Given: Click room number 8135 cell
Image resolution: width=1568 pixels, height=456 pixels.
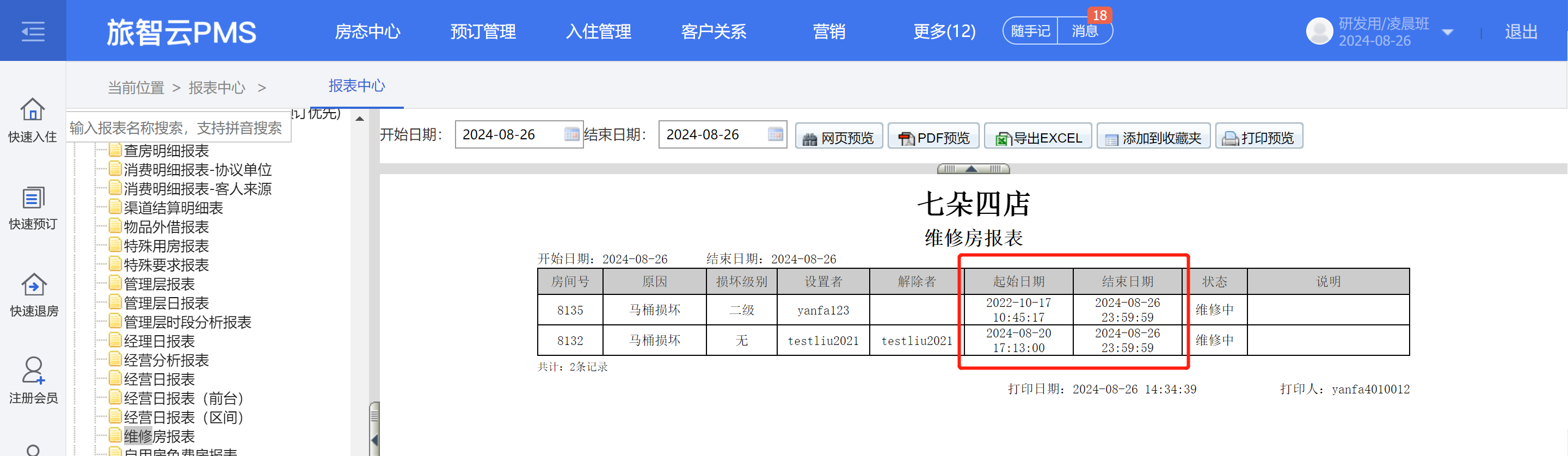Looking at the screenshot, I should (570, 310).
